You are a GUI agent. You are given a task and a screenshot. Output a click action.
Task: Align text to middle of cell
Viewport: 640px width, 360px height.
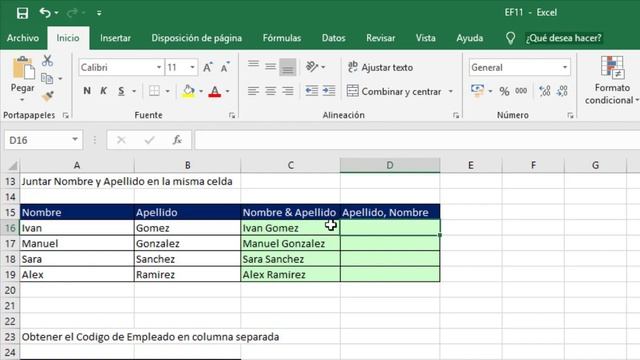point(270,66)
